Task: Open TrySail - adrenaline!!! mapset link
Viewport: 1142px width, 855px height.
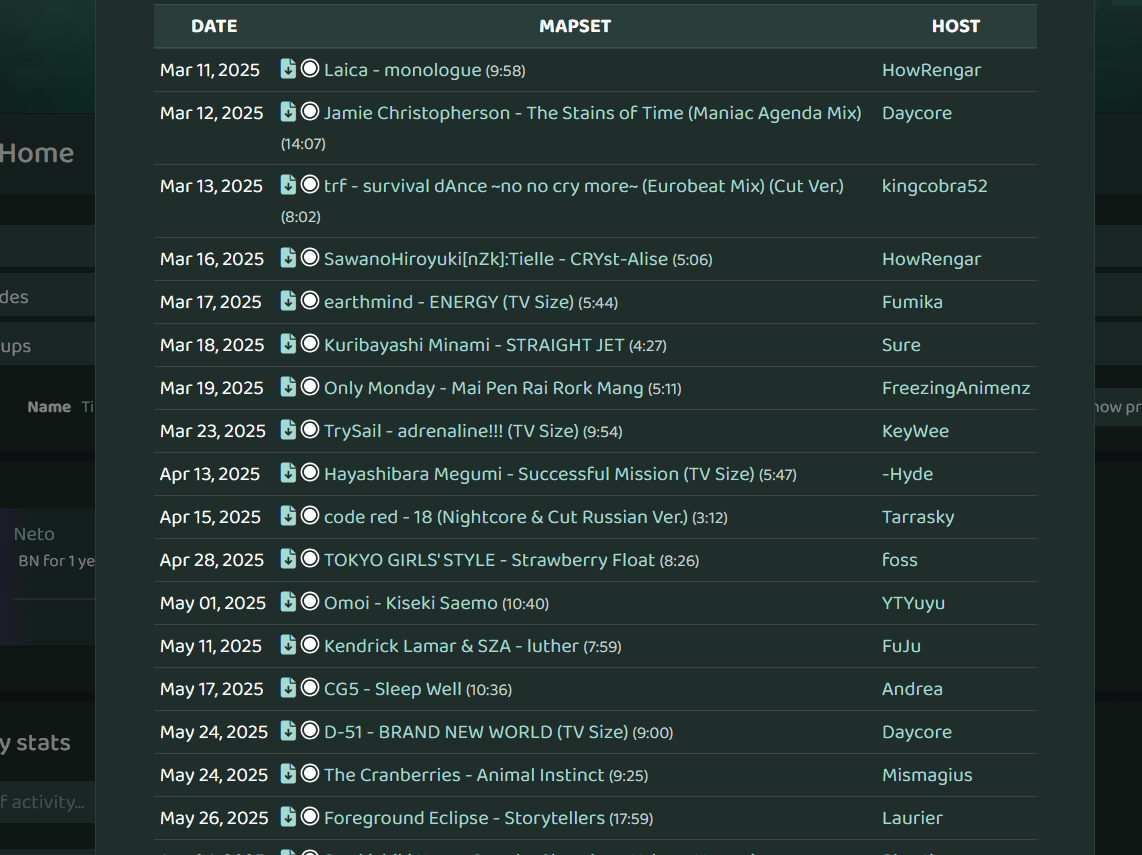Action: [452, 430]
